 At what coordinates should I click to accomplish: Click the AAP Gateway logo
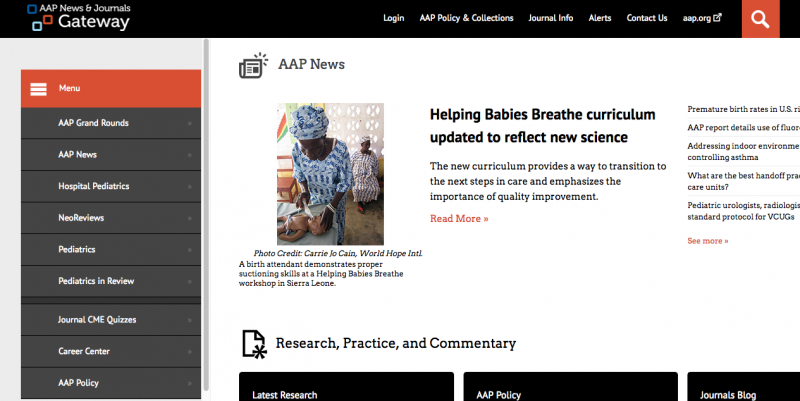[79, 17]
